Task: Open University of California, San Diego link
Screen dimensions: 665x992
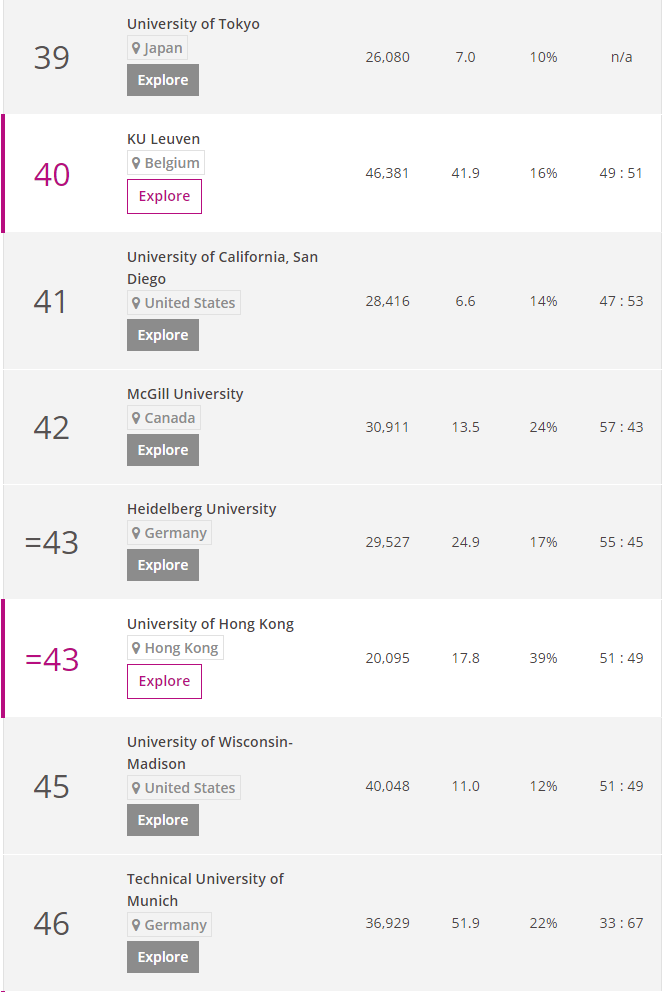Action: (222, 268)
